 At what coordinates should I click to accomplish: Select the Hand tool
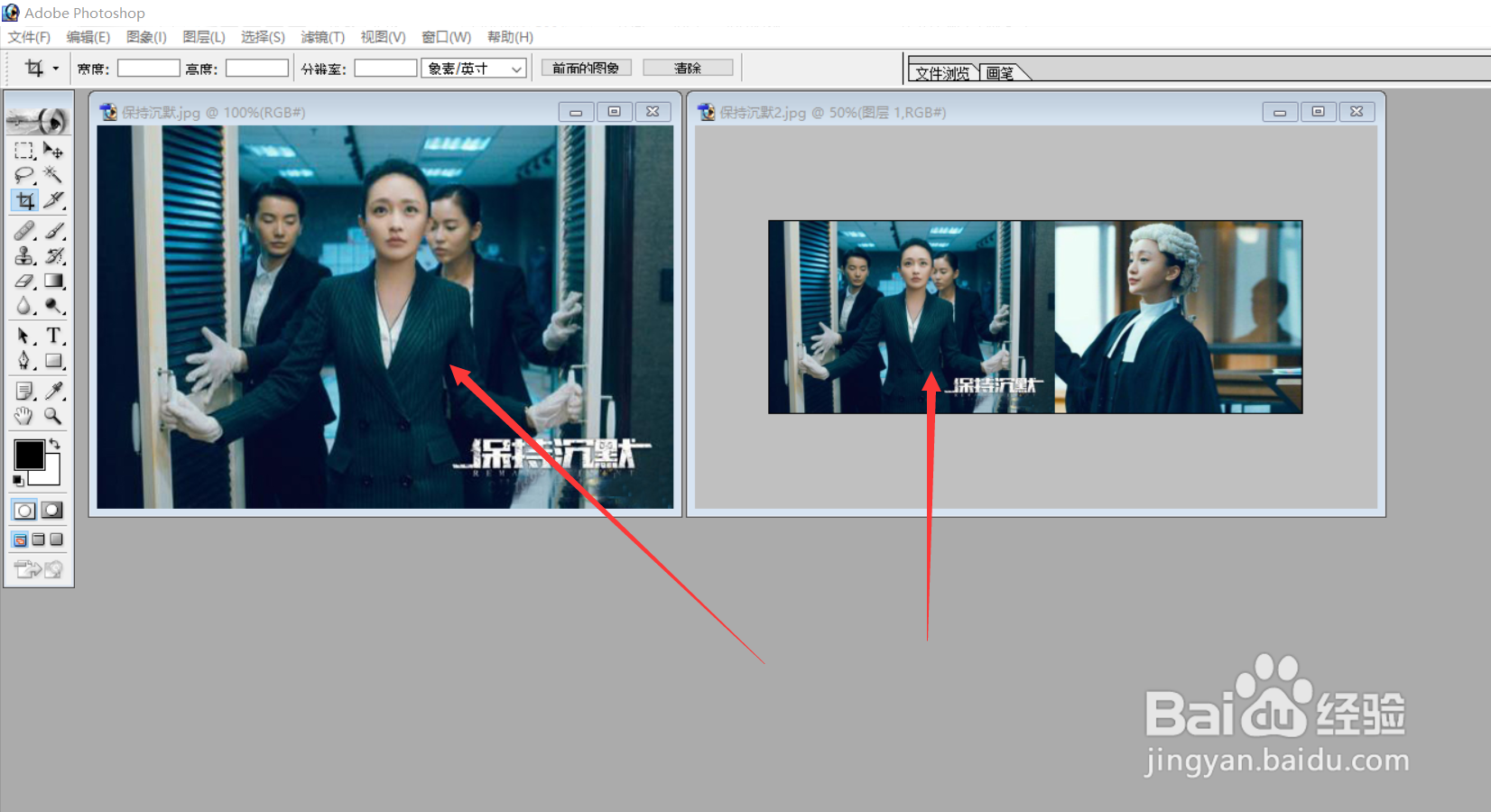point(24,416)
